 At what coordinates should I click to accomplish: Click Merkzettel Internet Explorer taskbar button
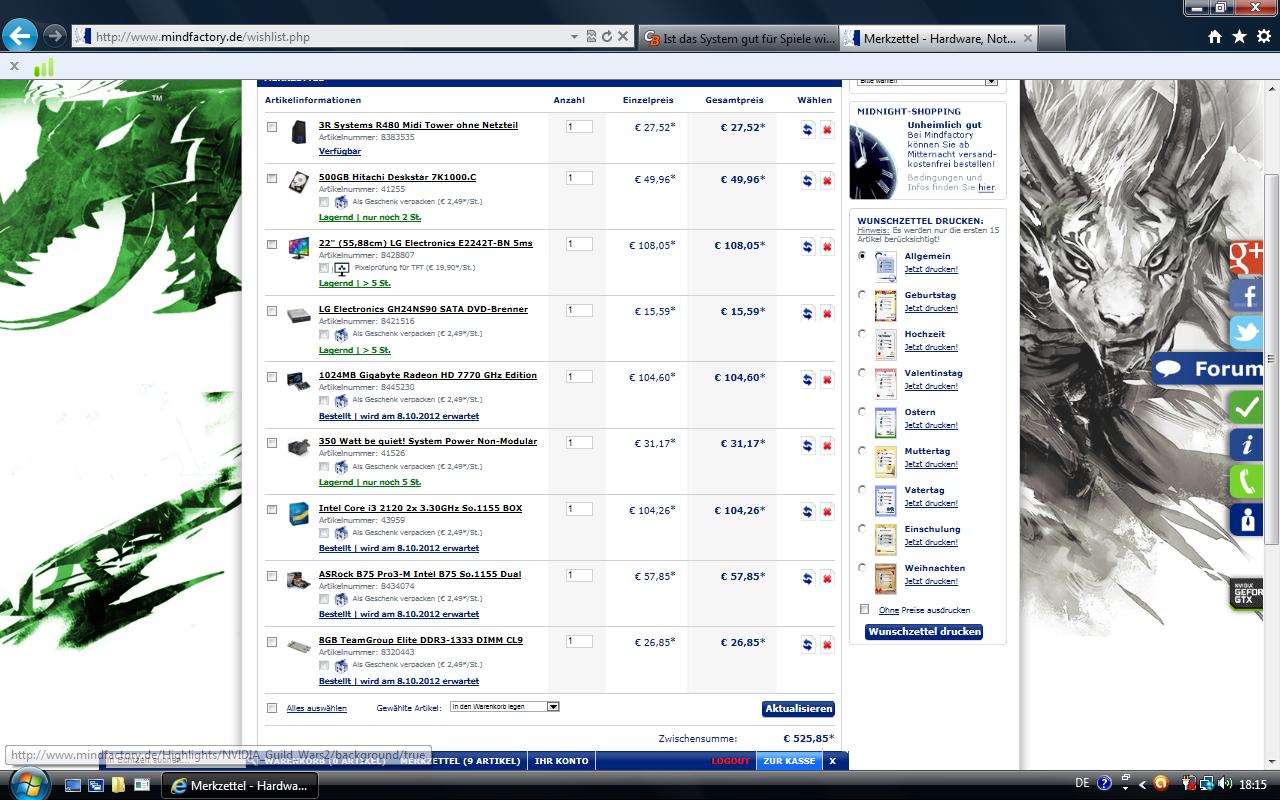point(240,785)
